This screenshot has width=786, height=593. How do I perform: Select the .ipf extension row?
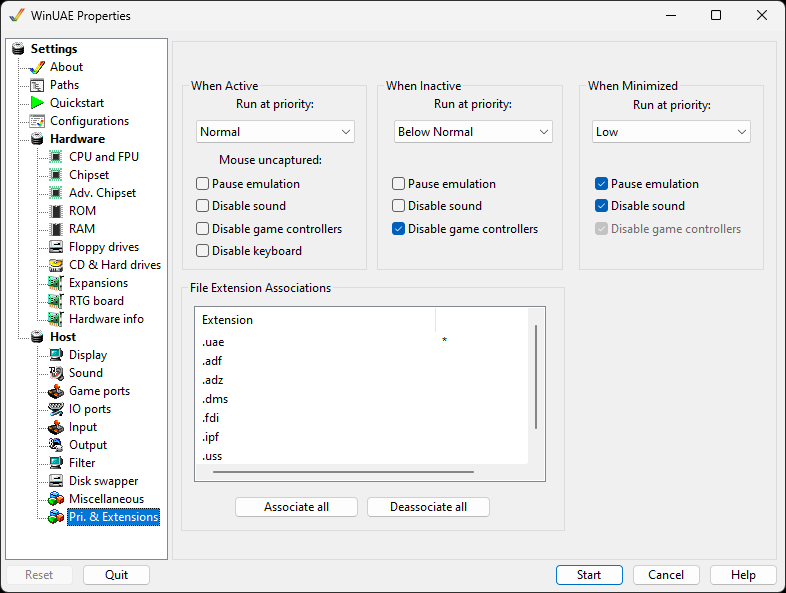click(x=361, y=437)
